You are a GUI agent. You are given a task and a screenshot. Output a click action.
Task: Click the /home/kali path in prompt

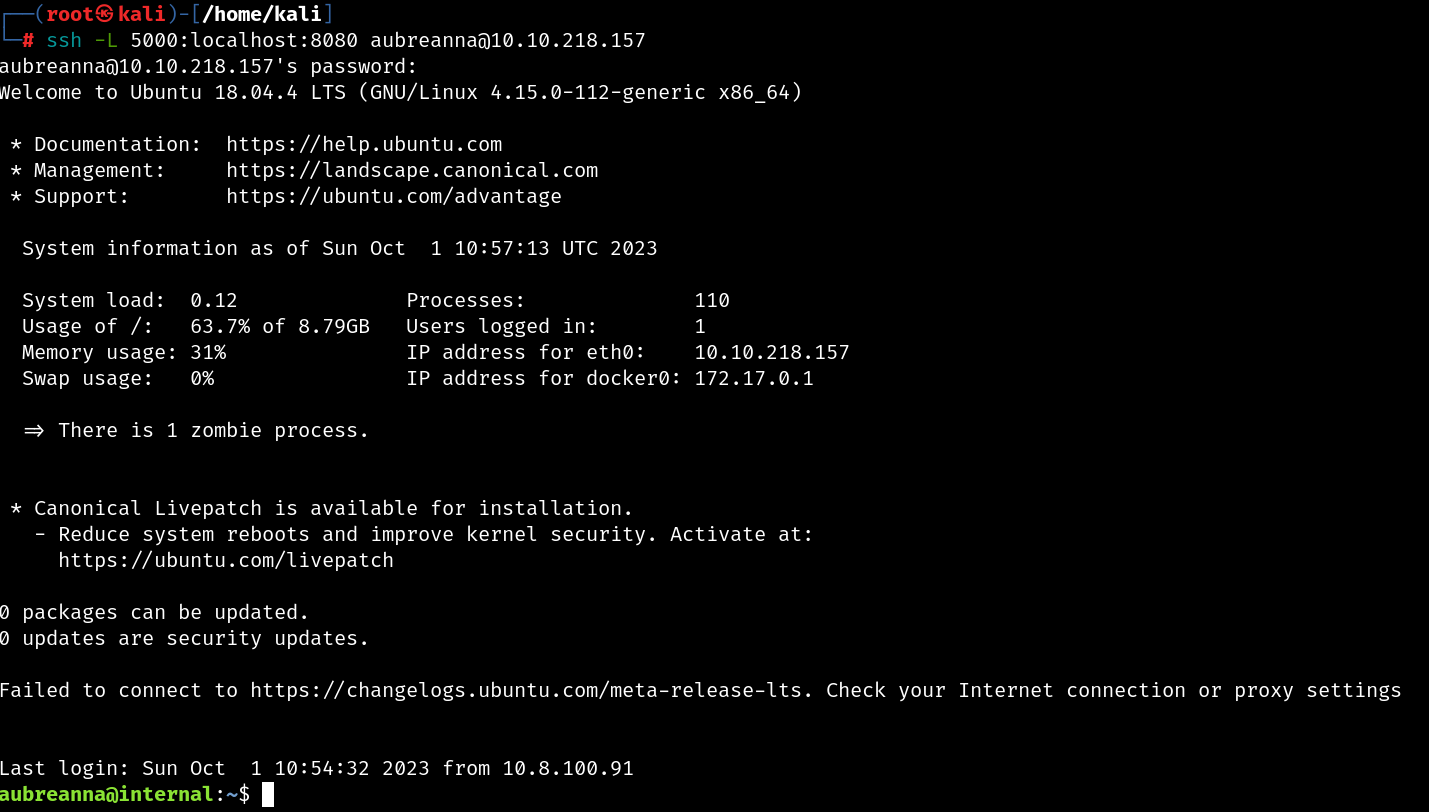pyautogui.click(x=262, y=15)
